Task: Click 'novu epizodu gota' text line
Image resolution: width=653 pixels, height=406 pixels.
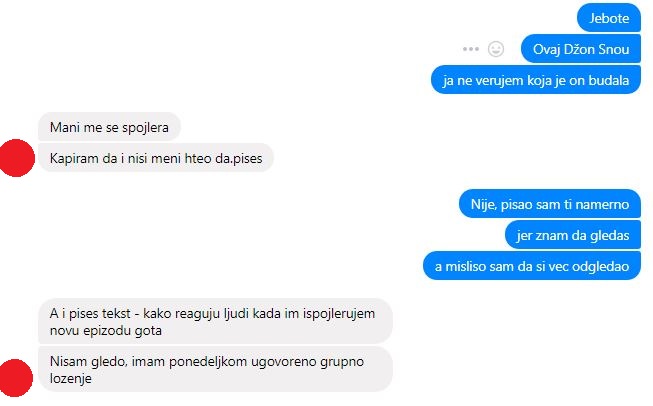Action: point(106,331)
